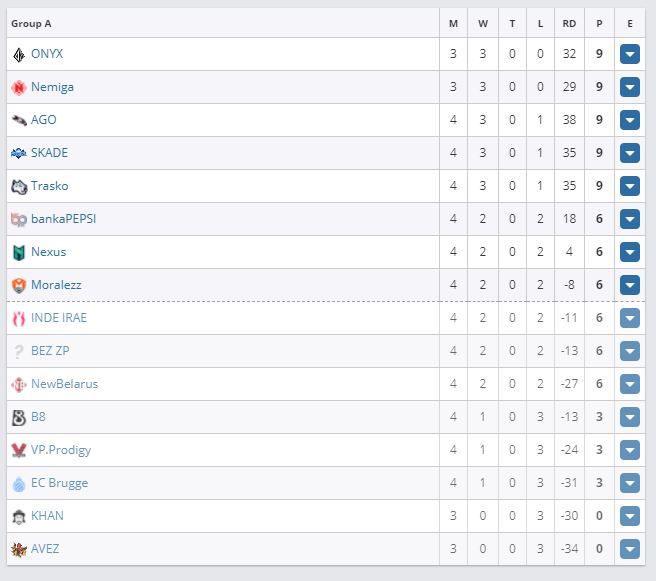Click the SKADE team logo icon

(19, 153)
